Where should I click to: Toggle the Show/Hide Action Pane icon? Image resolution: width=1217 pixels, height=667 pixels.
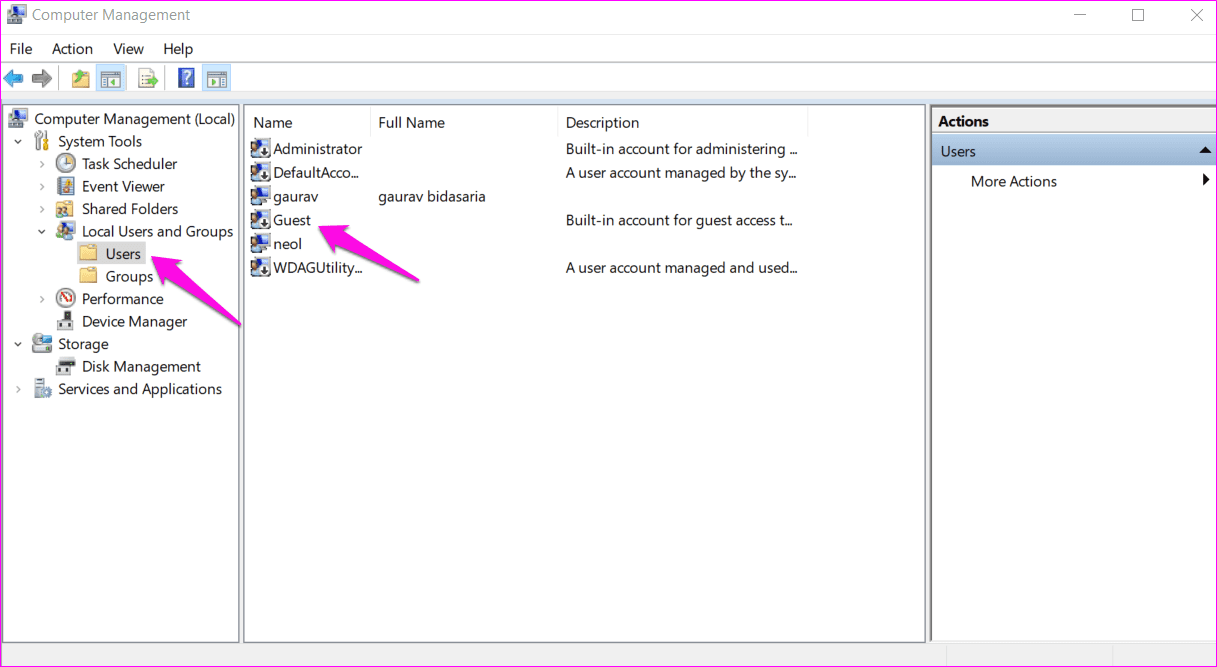(x=217, y=78)
